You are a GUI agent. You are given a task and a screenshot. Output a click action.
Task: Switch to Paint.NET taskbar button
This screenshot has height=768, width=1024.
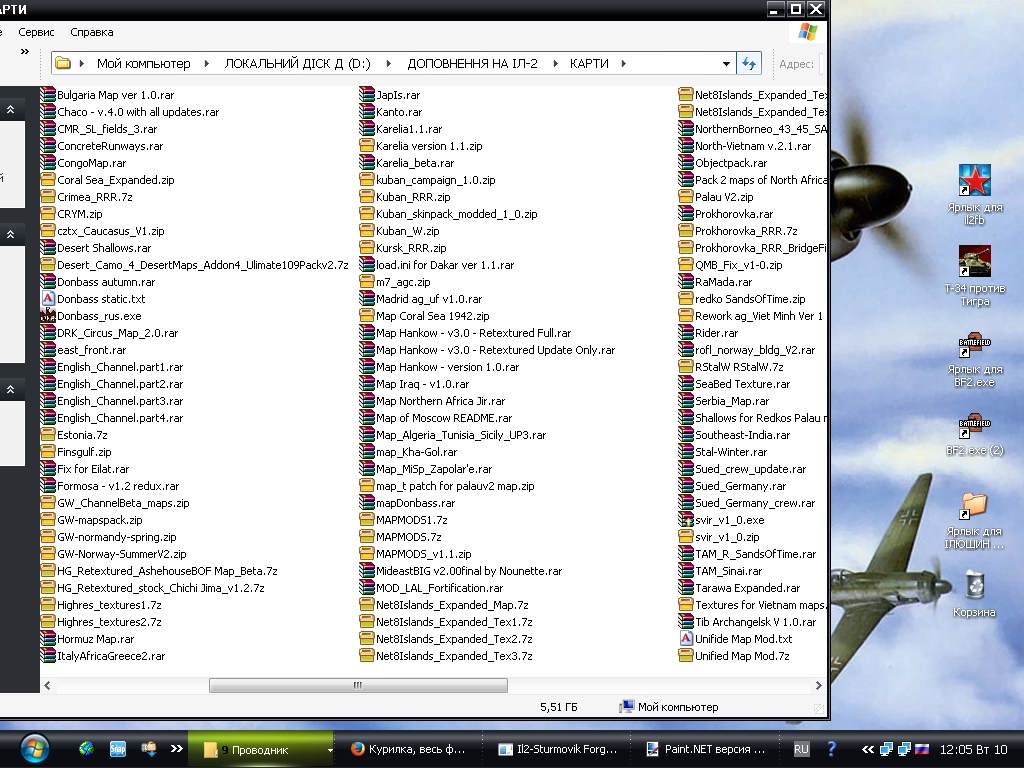coord(705,749)
